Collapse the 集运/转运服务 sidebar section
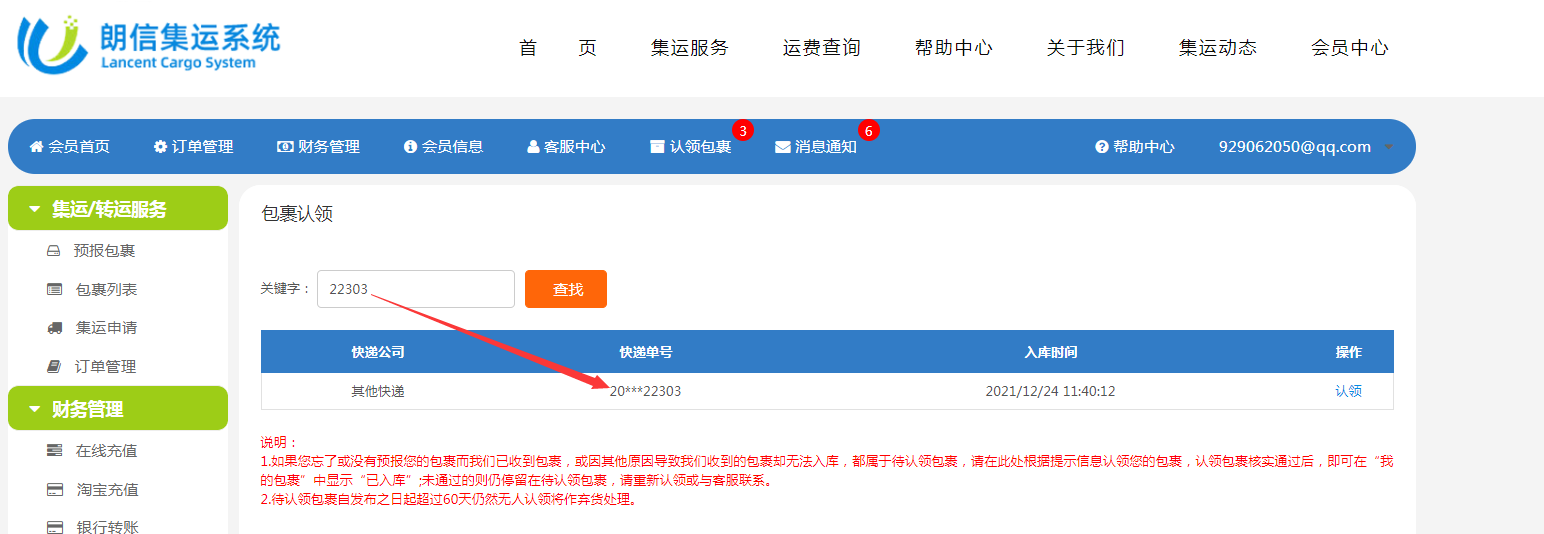Image resolution: width=1544 pixels, height=534 pixels. [35, 209]
